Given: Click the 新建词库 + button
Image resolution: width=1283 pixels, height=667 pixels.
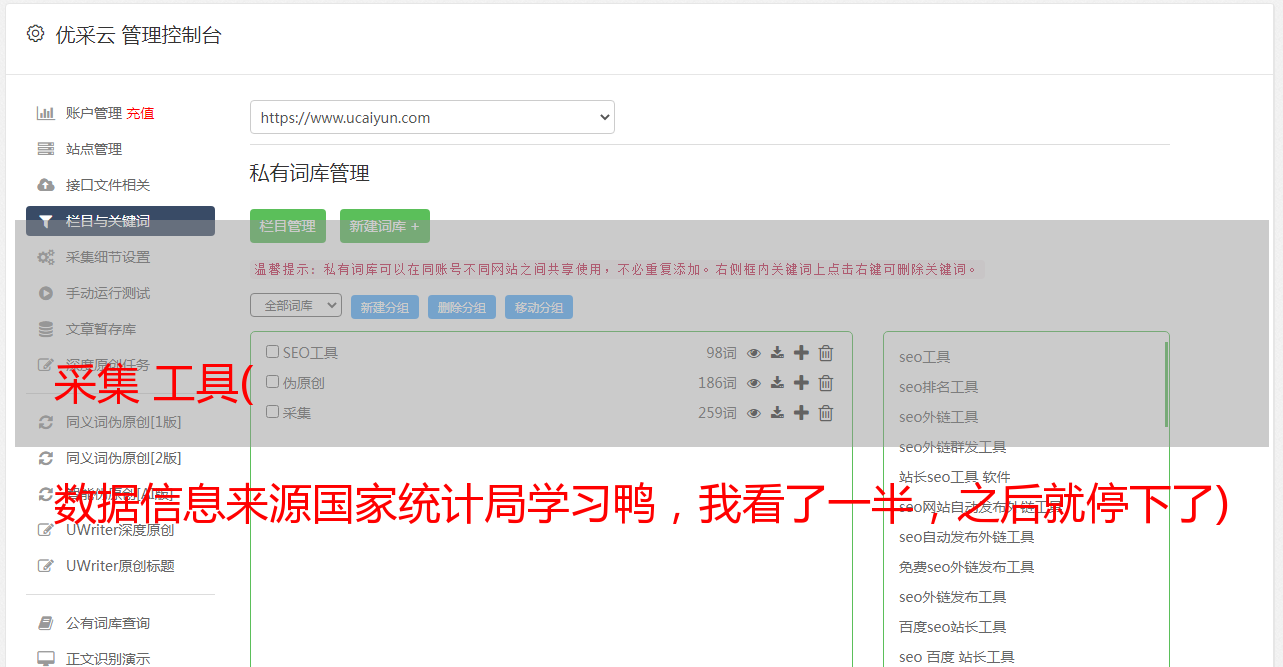Looking at the screenshot, I should (385, 226).
